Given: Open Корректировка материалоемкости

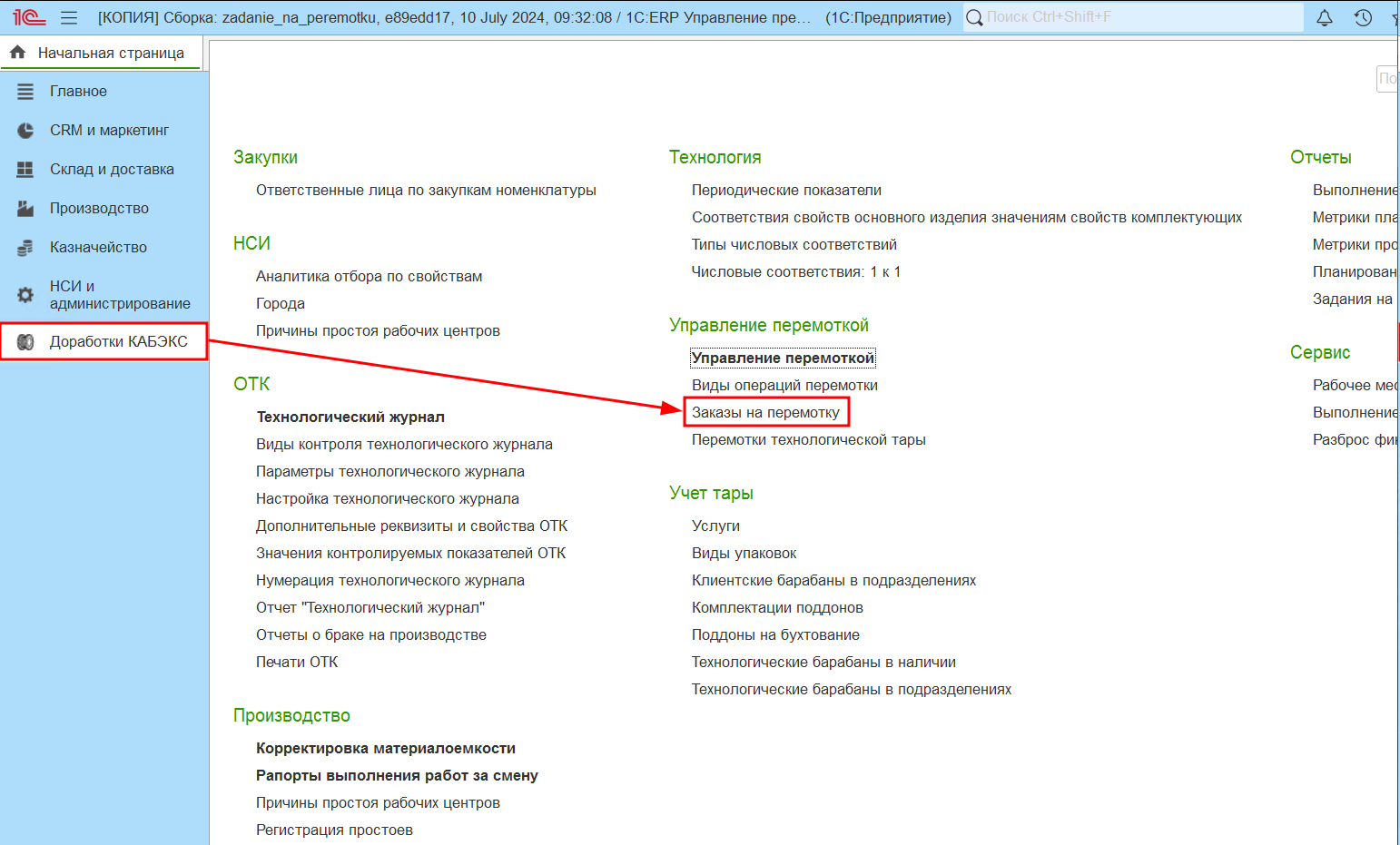Looking at the screenshot, I should [x=386, y=749].
